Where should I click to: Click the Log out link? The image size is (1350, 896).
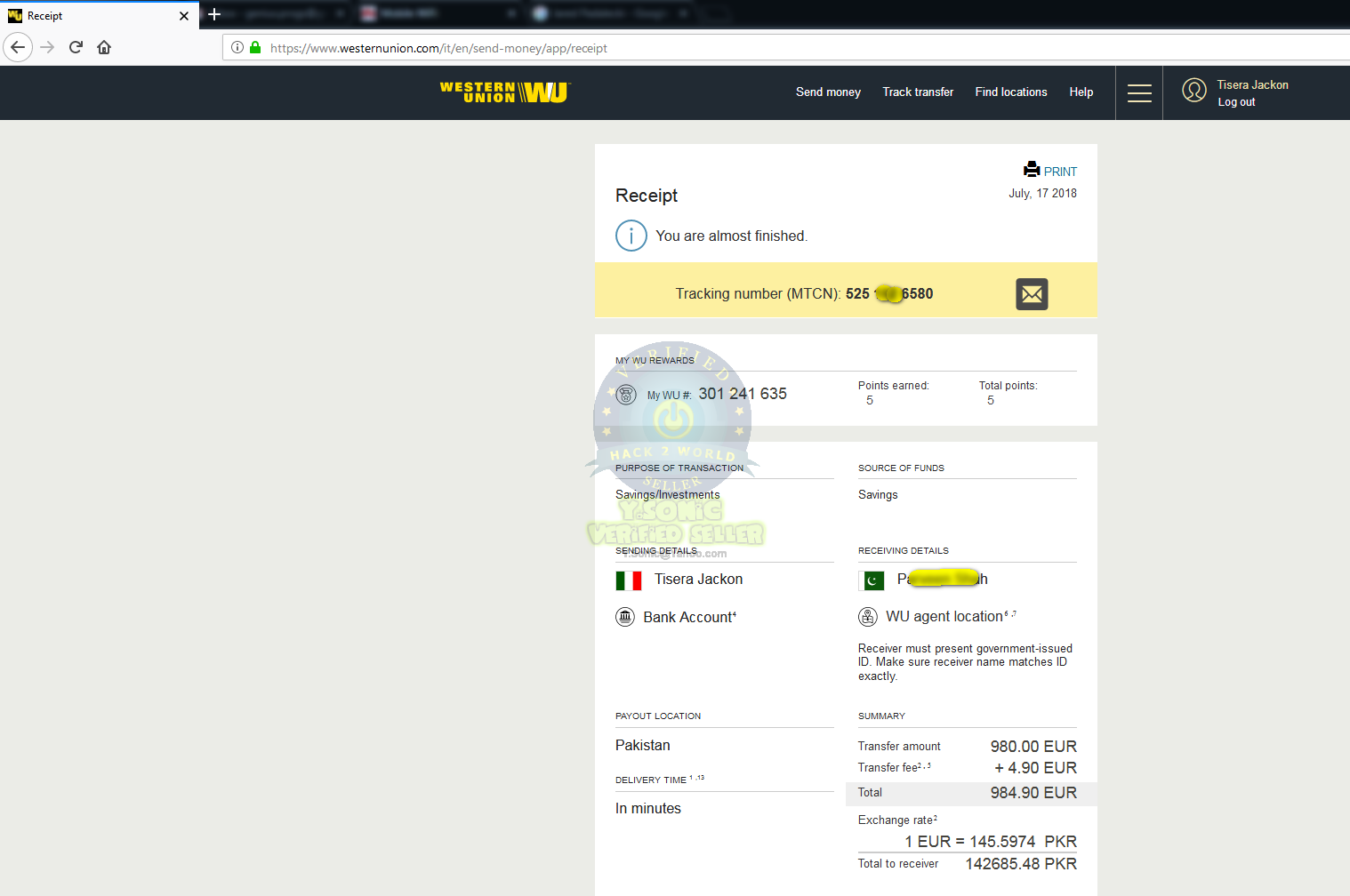pyautogui.click(x=1236, y=102)
